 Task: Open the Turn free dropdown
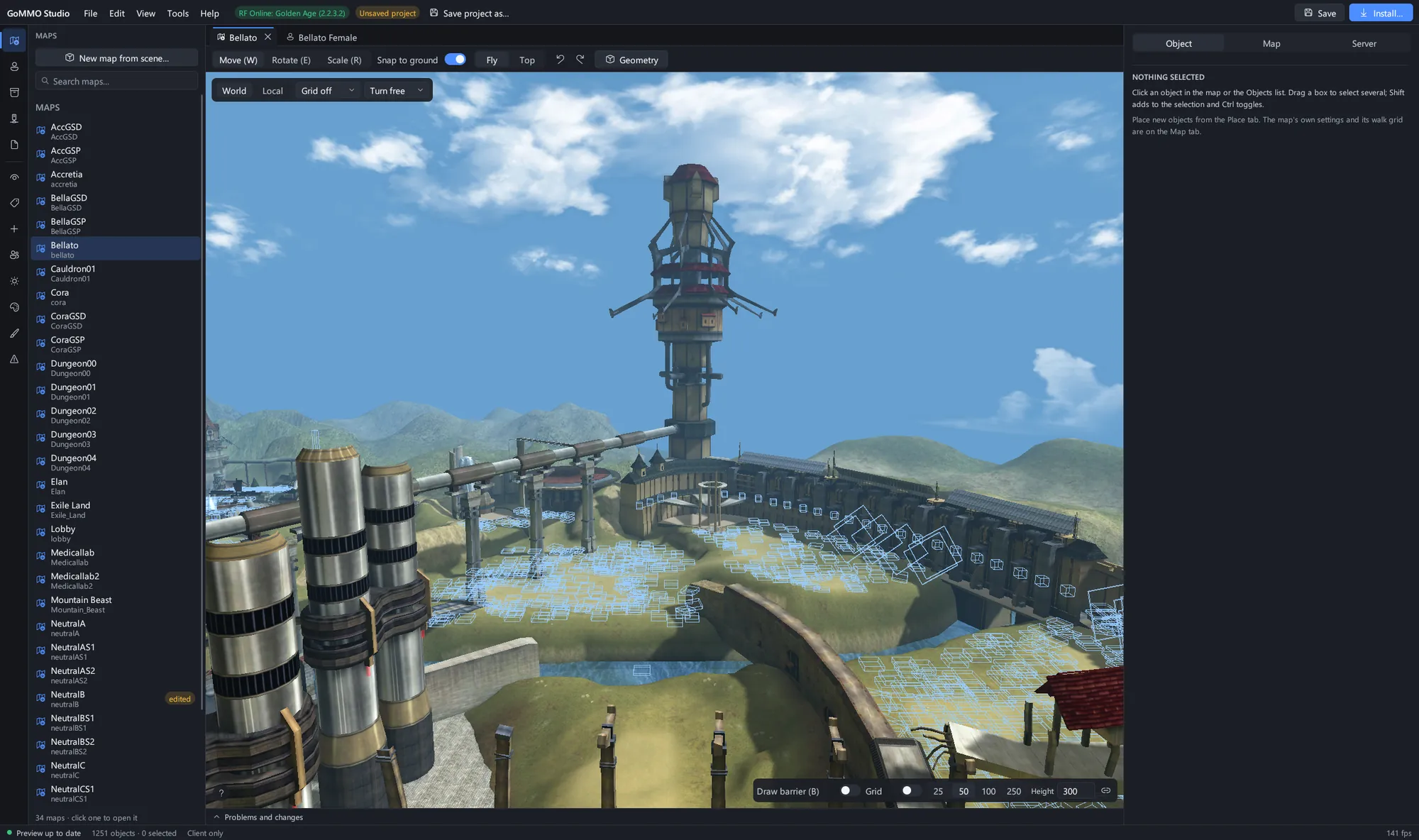396,91
